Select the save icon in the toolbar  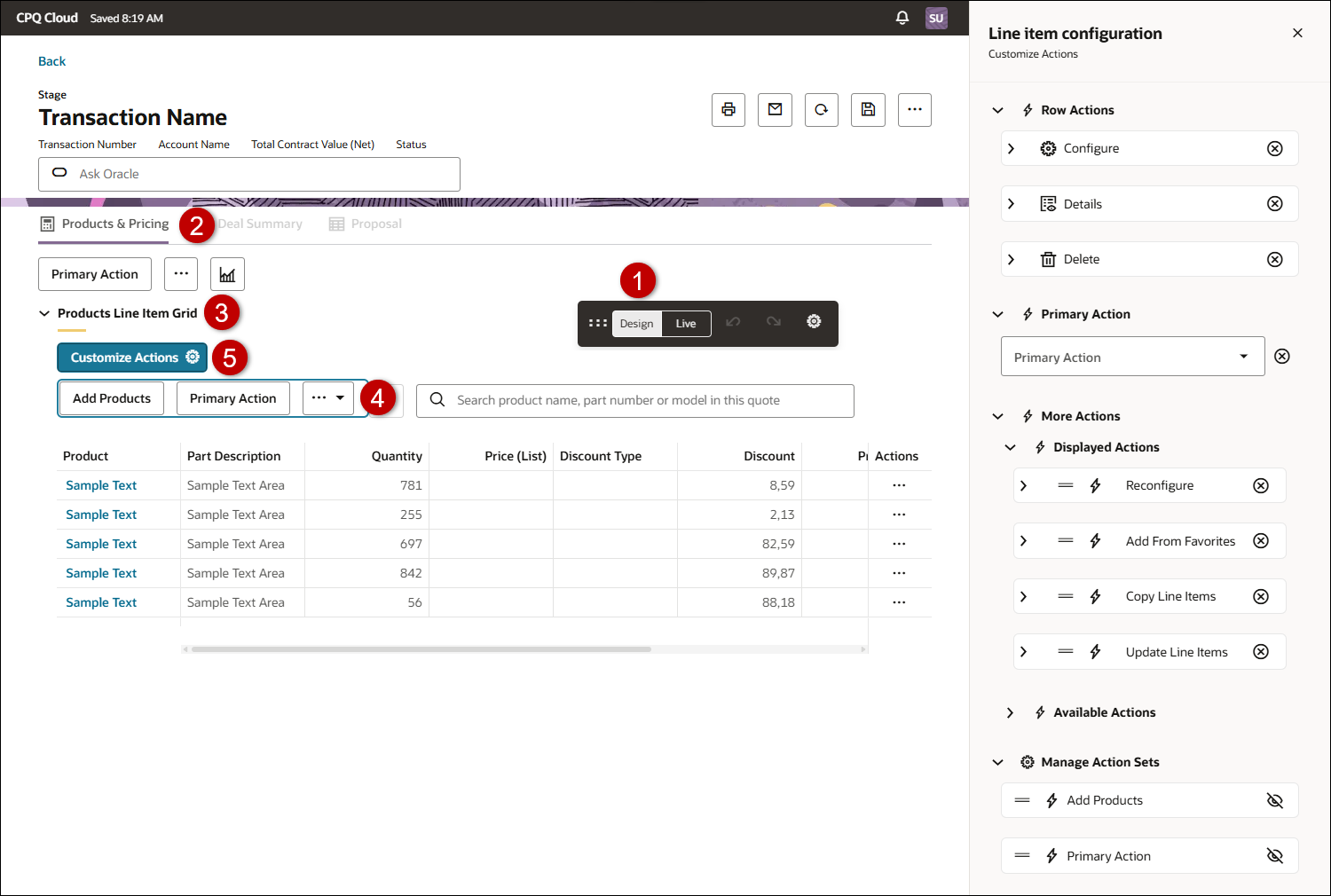(x=868, y=109)
